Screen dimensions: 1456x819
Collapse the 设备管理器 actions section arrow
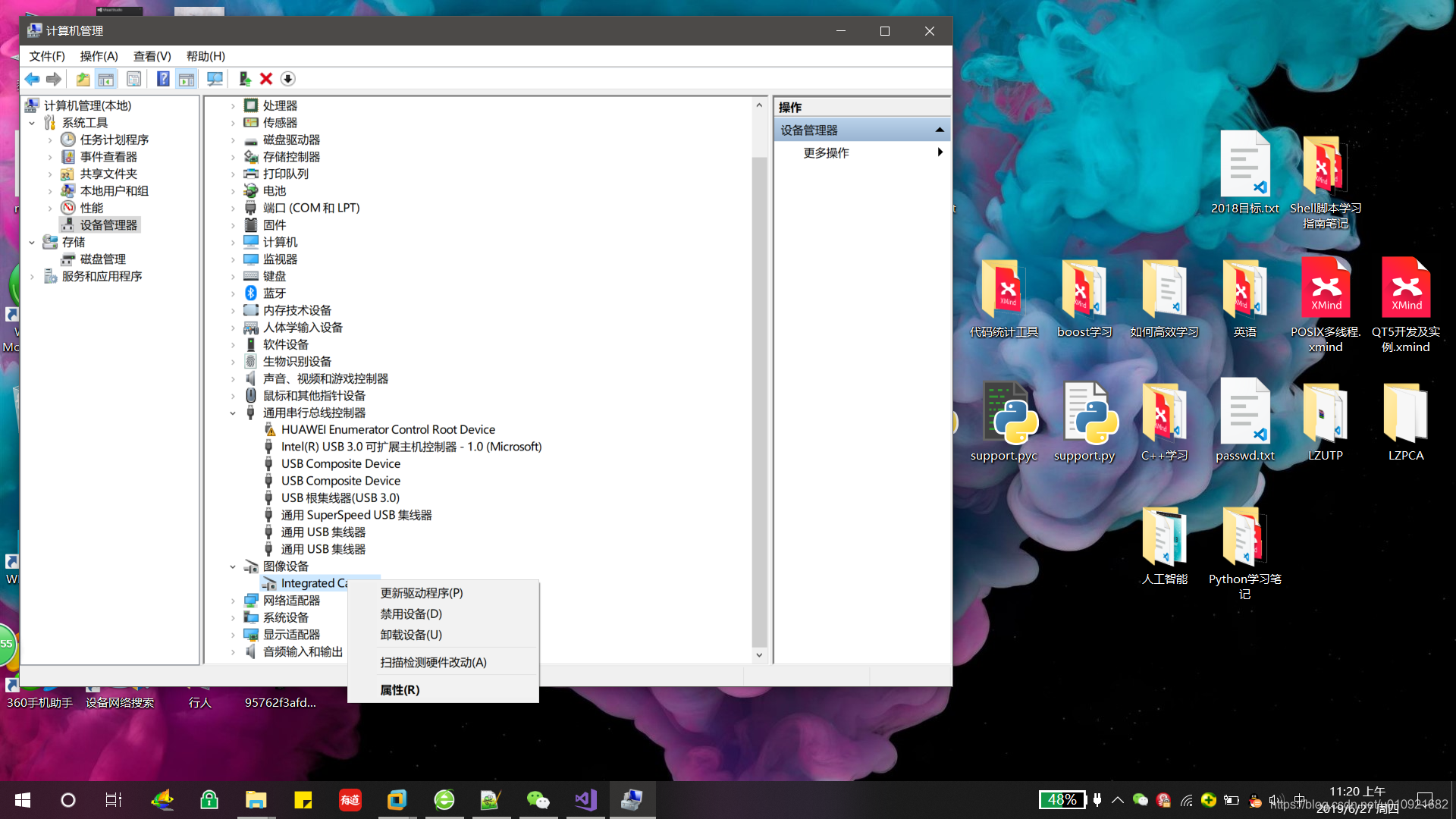point(940,130)
